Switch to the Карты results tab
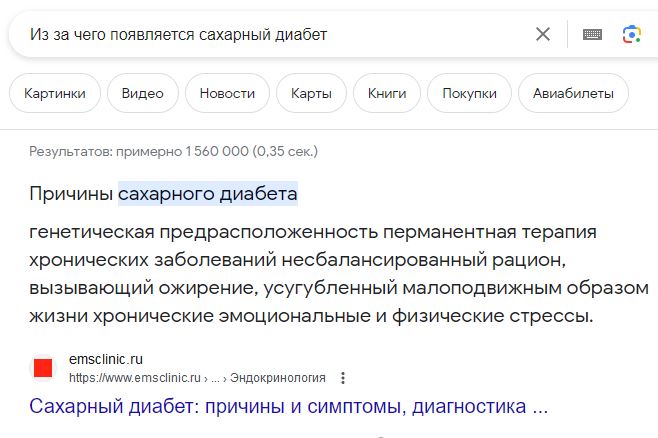Screen dimensions: 658x438 click(x=311, y=93)
